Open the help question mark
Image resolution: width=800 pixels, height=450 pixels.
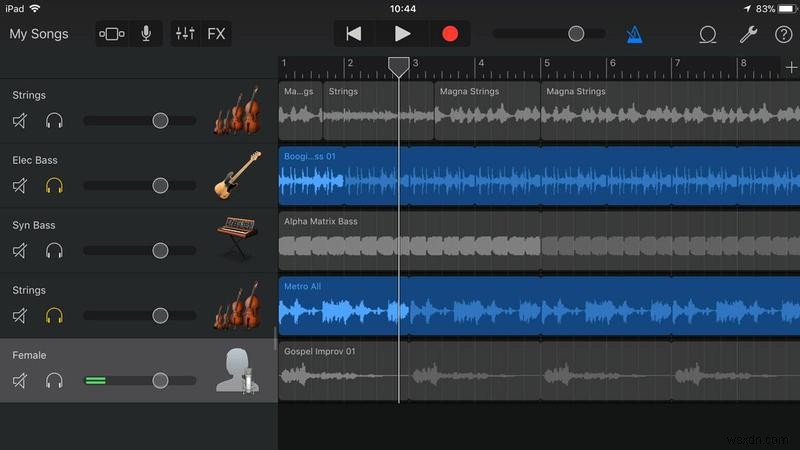tap(784, 35)
